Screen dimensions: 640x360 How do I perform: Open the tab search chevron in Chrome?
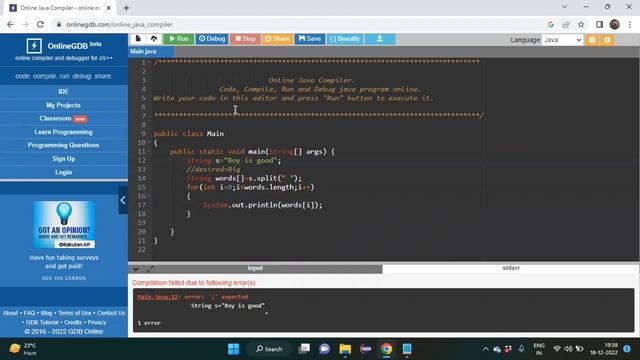[x=564, y=7]
